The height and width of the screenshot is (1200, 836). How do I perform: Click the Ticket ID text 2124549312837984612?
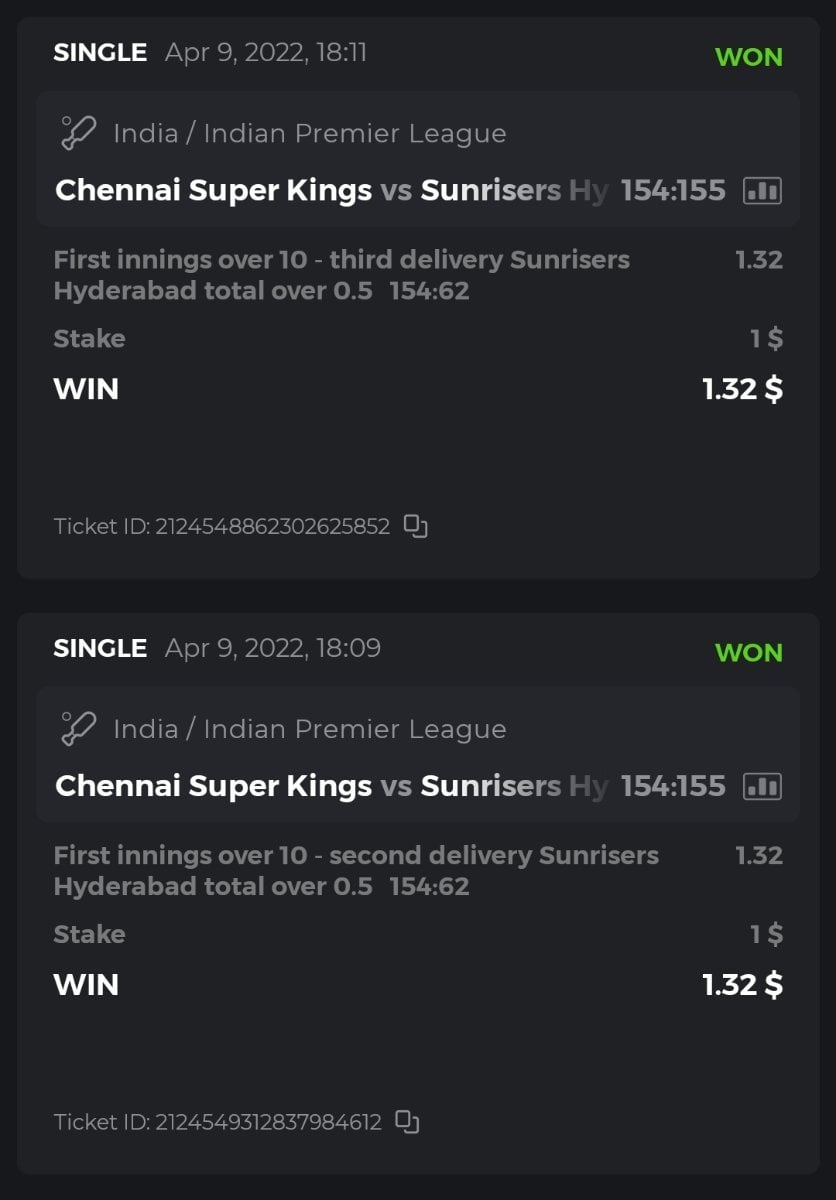pos(218,1122)
